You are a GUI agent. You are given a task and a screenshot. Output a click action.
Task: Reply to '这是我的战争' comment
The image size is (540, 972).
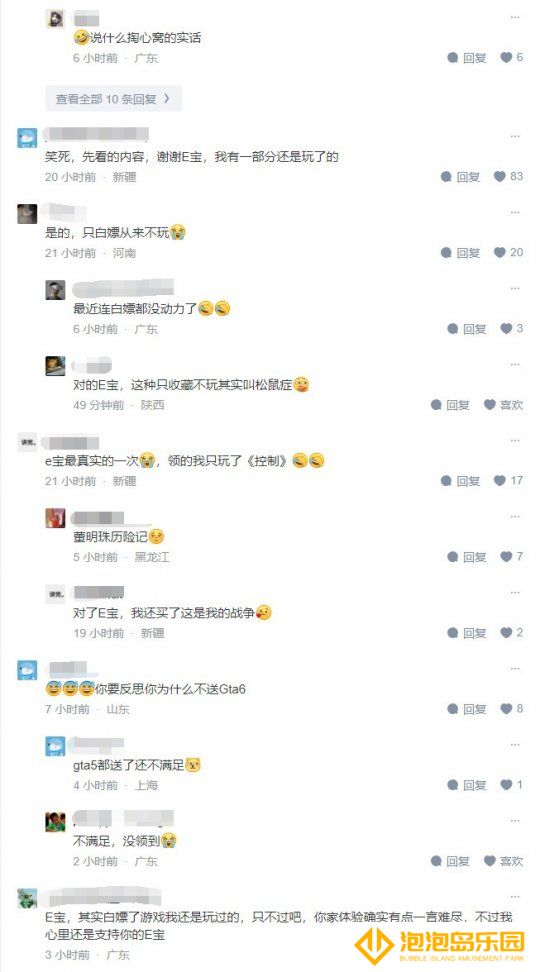(467, 633)
